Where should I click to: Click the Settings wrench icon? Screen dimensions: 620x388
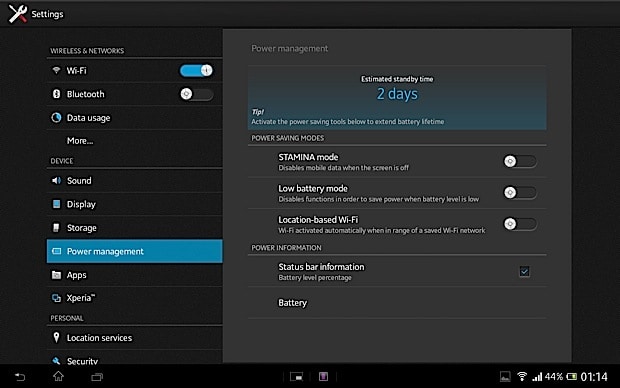click(x=18, y=14)
